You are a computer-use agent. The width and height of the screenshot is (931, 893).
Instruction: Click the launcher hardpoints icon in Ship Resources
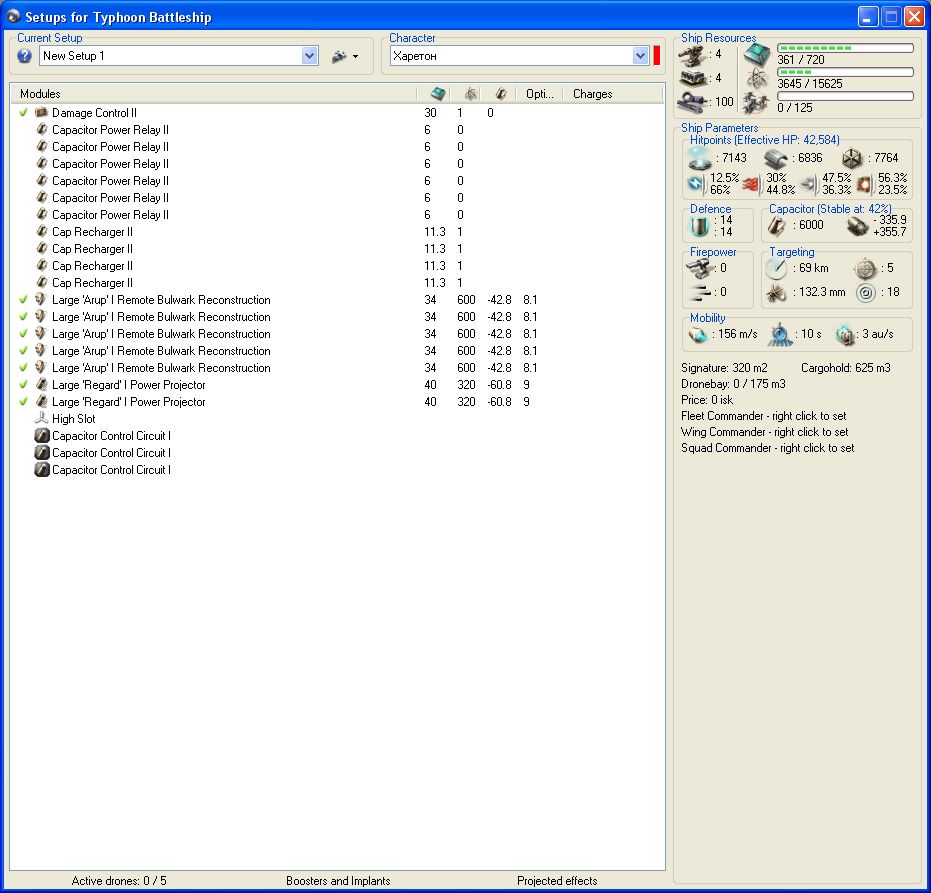point(692,78)
